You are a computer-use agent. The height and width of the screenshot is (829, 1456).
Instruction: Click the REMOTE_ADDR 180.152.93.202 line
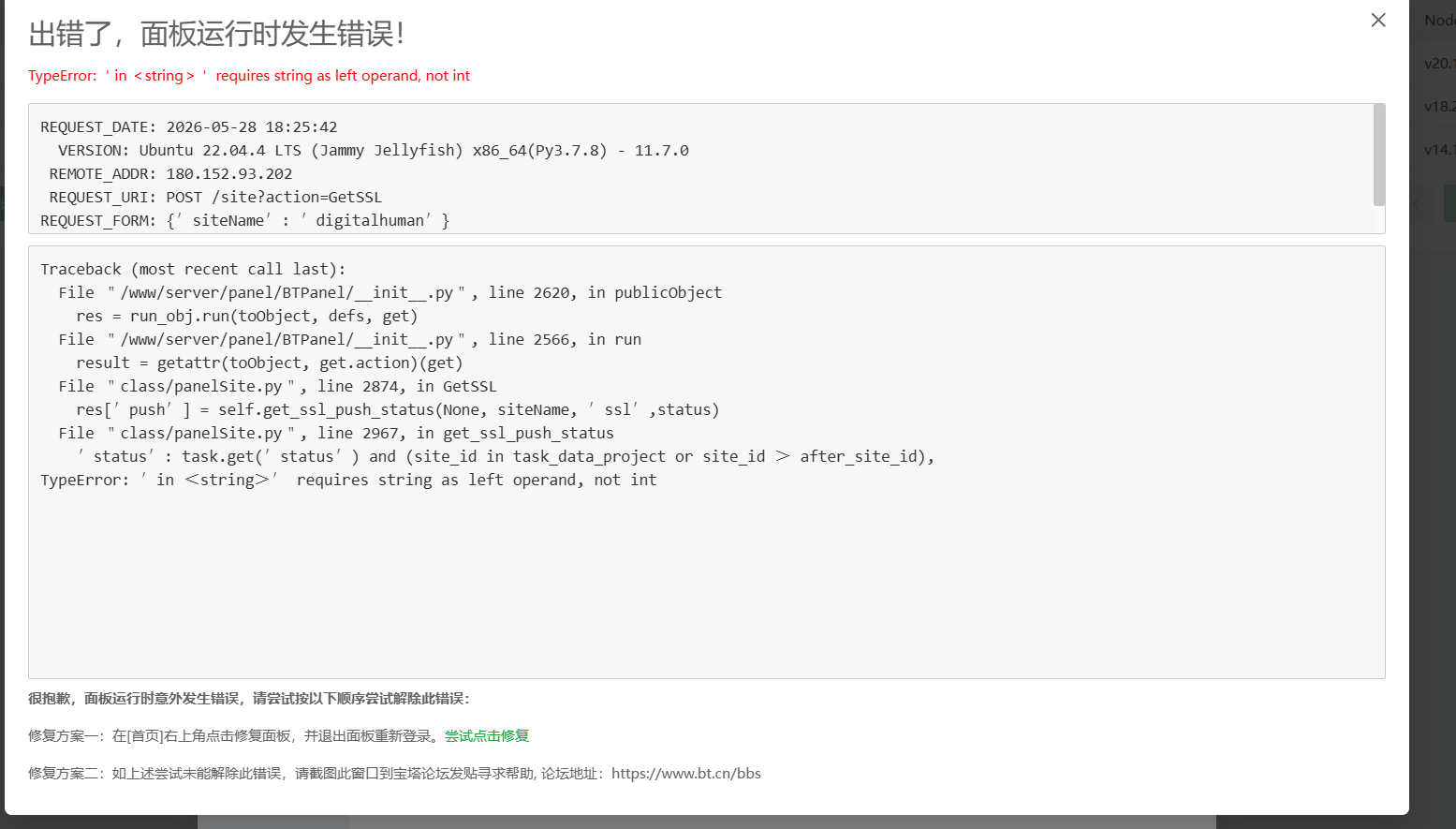click(x=170, y=174)
